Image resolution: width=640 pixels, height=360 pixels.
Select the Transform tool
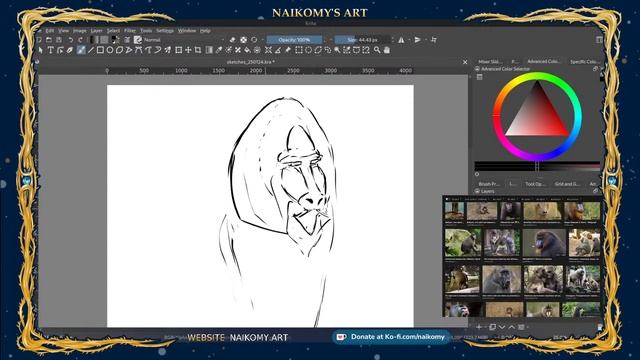178,50
